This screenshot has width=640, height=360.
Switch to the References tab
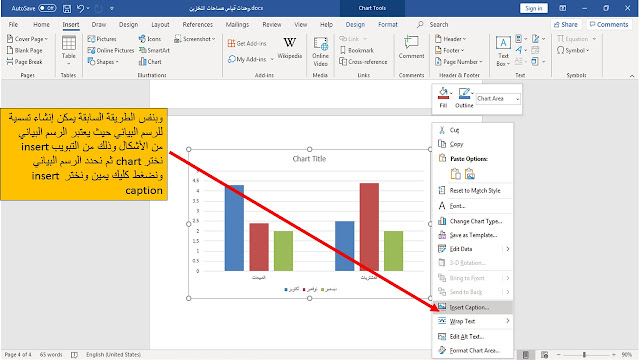[198, 24]
